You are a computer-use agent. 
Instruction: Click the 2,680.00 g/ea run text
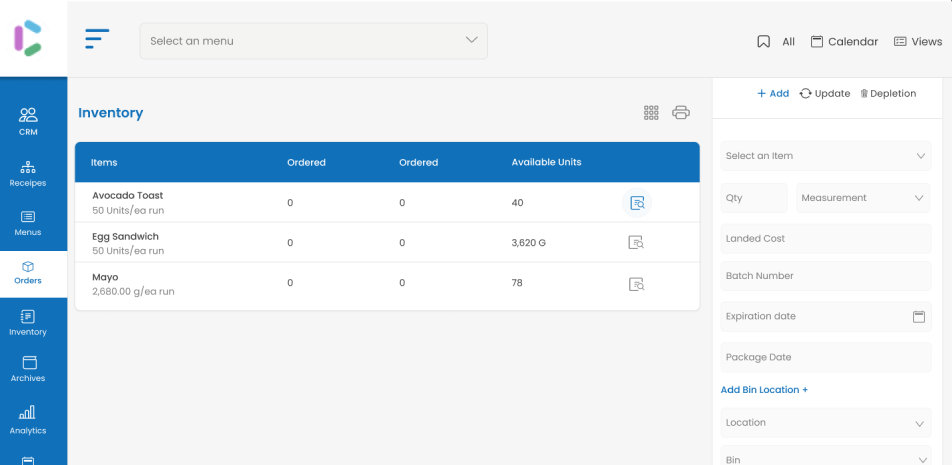point(133,291)
